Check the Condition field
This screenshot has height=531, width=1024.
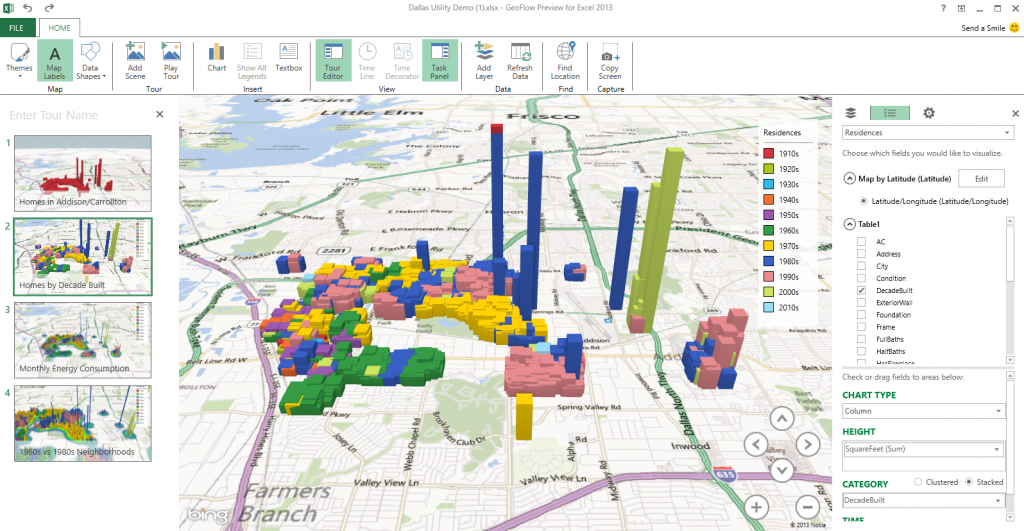[x=861, y=278]
